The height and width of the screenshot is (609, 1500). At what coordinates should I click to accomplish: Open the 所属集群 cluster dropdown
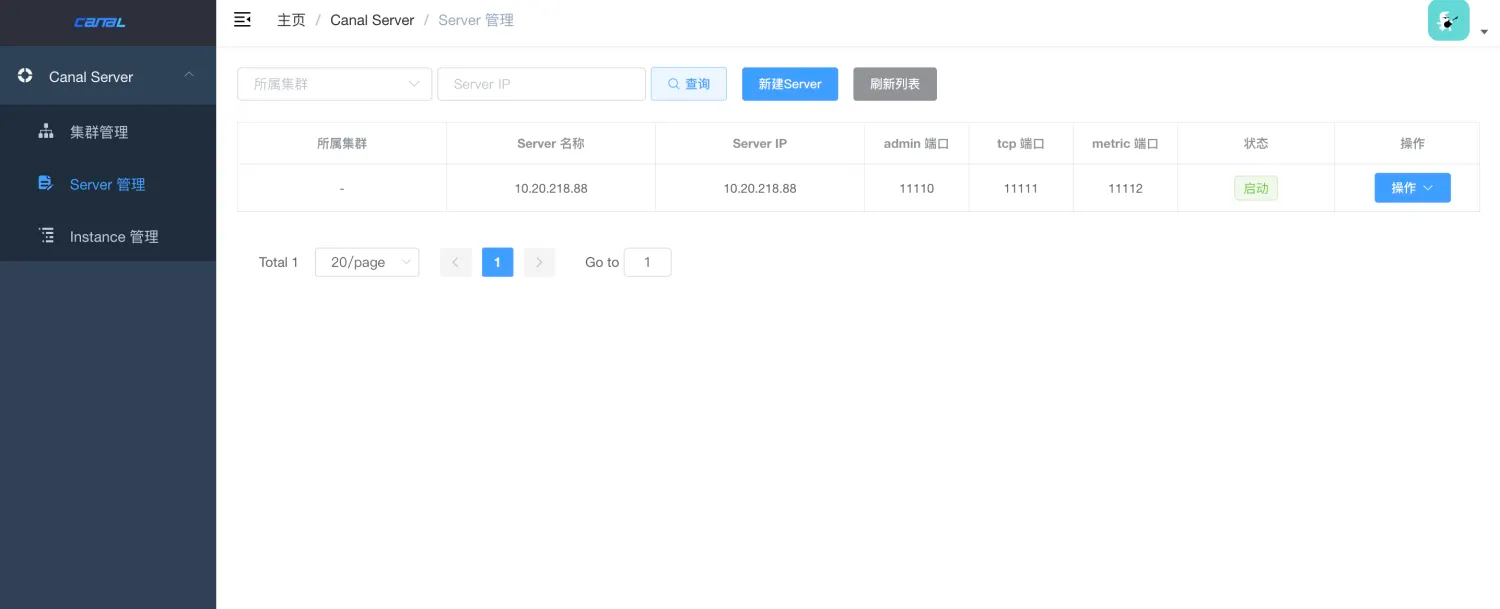pos(334,84)
